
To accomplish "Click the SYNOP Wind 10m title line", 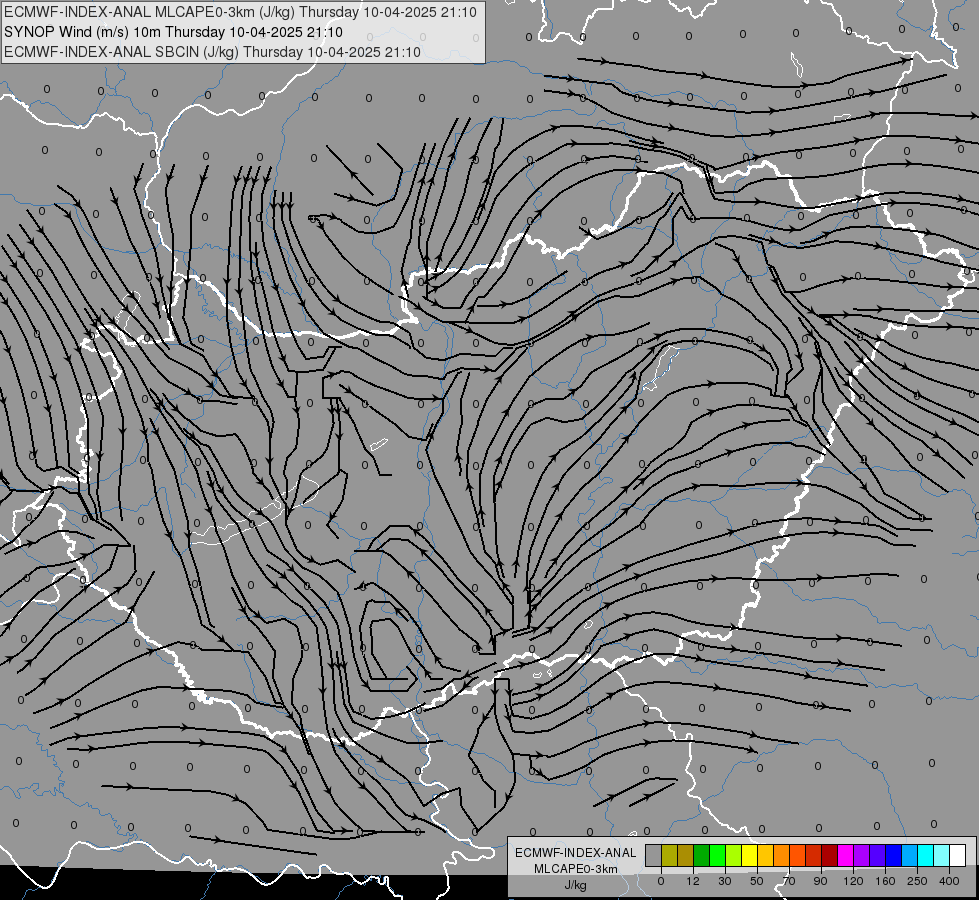I will point(174,32).
